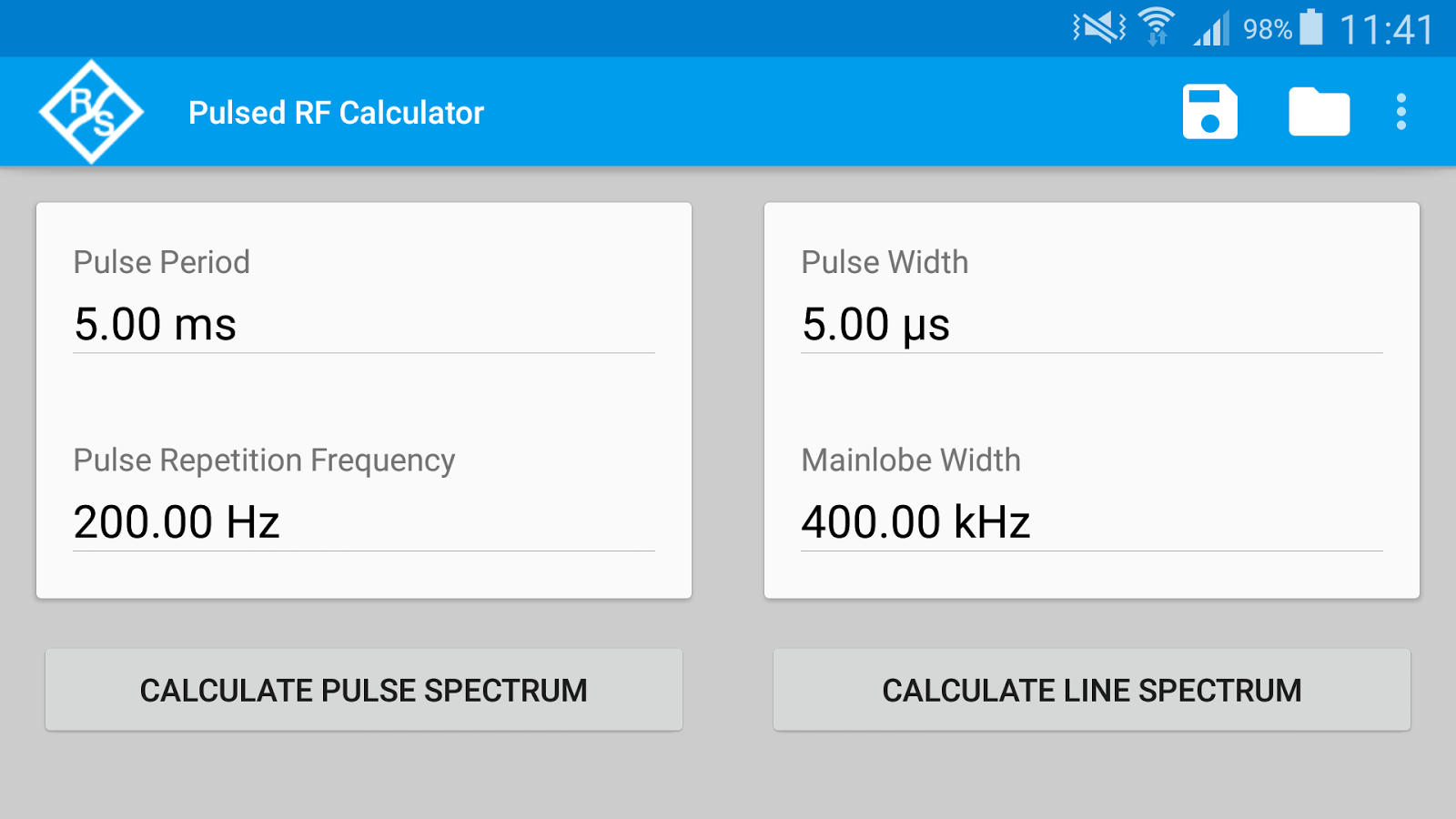Tap the Wi-Fi status icon

pyautogui.click(x=1154, y=26)
